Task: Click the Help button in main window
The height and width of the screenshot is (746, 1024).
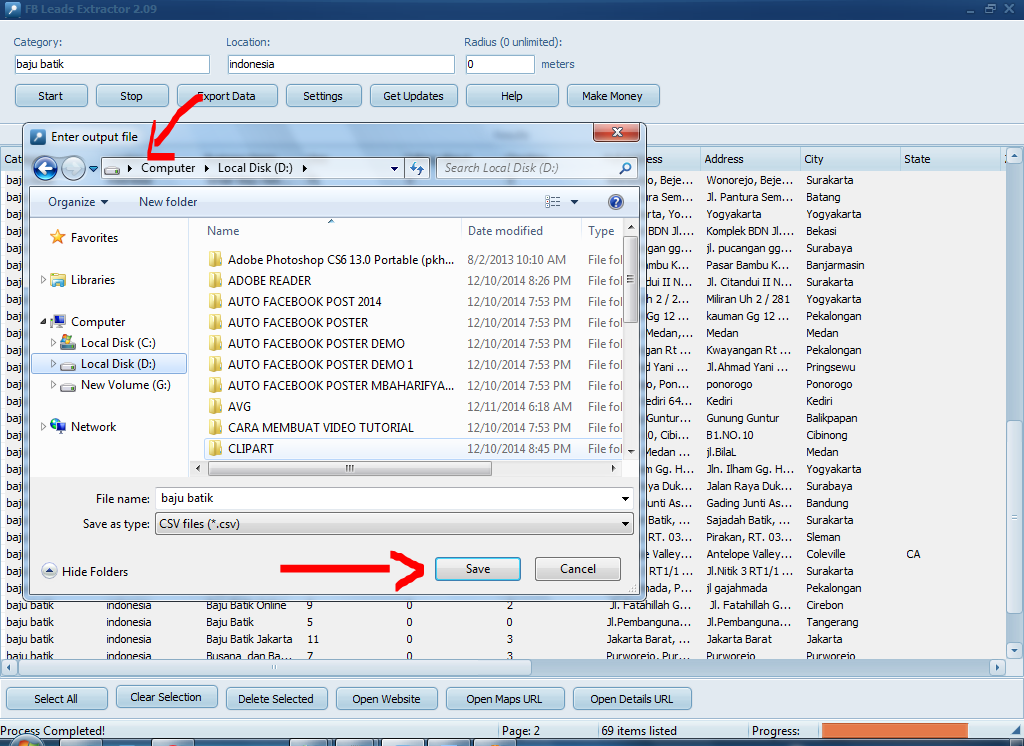Action: pyautogui.click(x=512, y=96)
